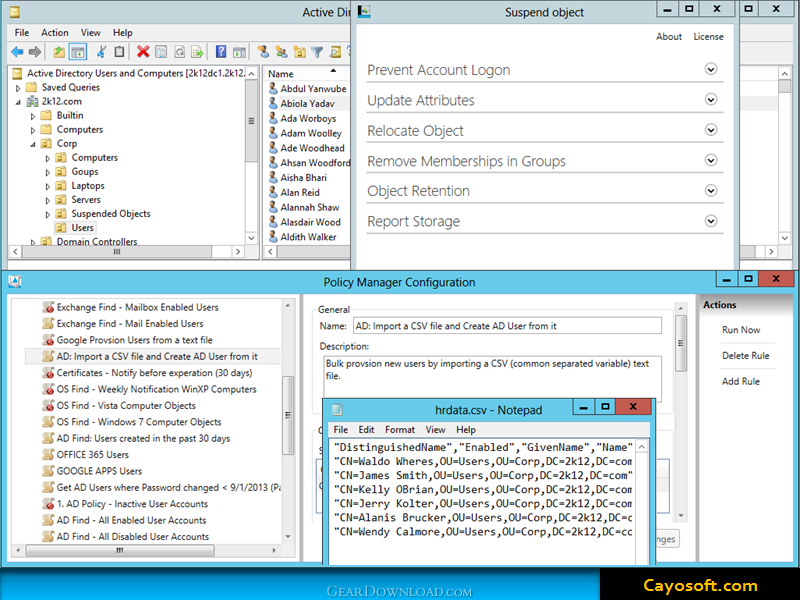Click the Refresh icon in Active Directory toolbar

click(x=180, y=52)
